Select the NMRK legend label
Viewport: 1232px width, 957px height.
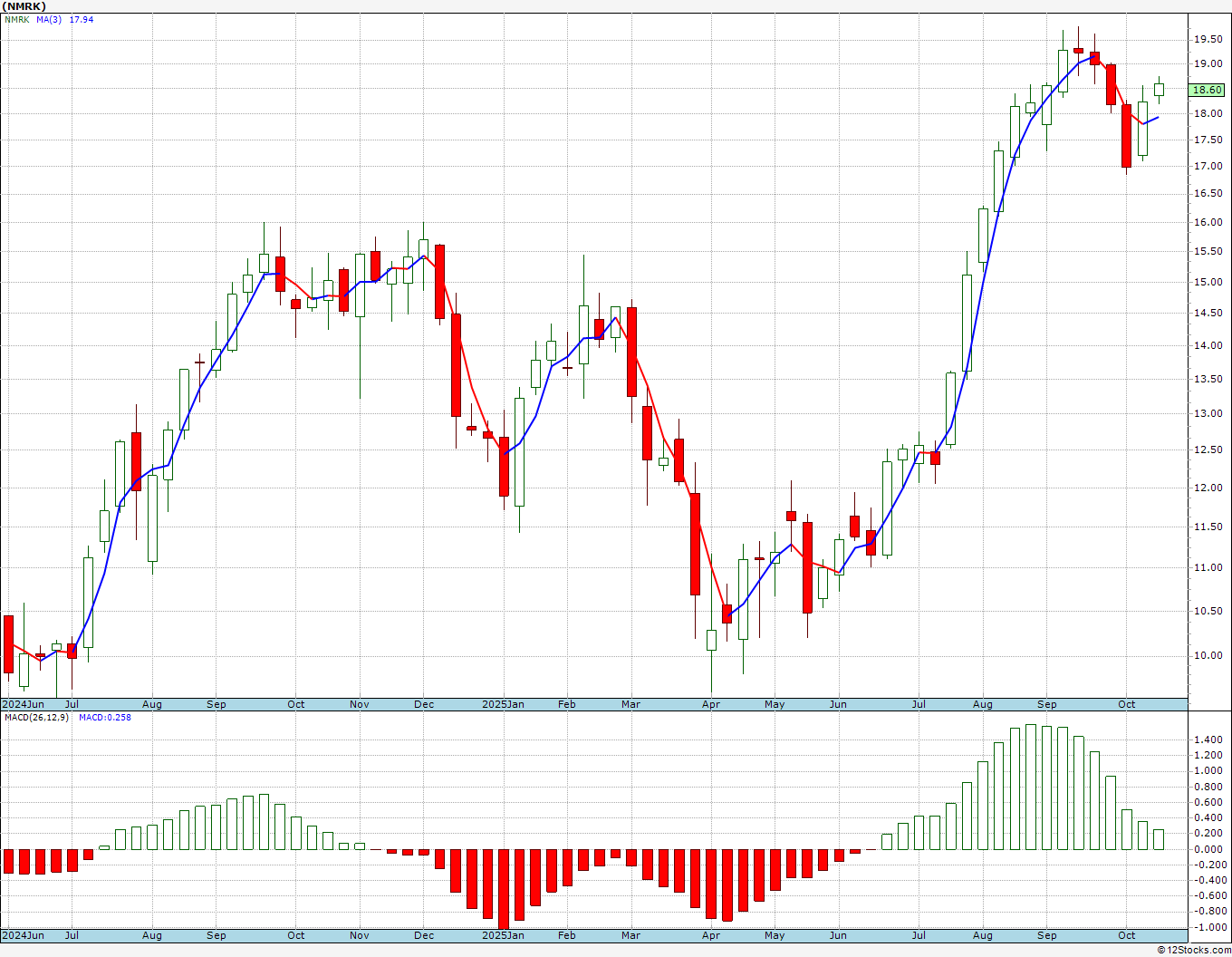(16, 19)
